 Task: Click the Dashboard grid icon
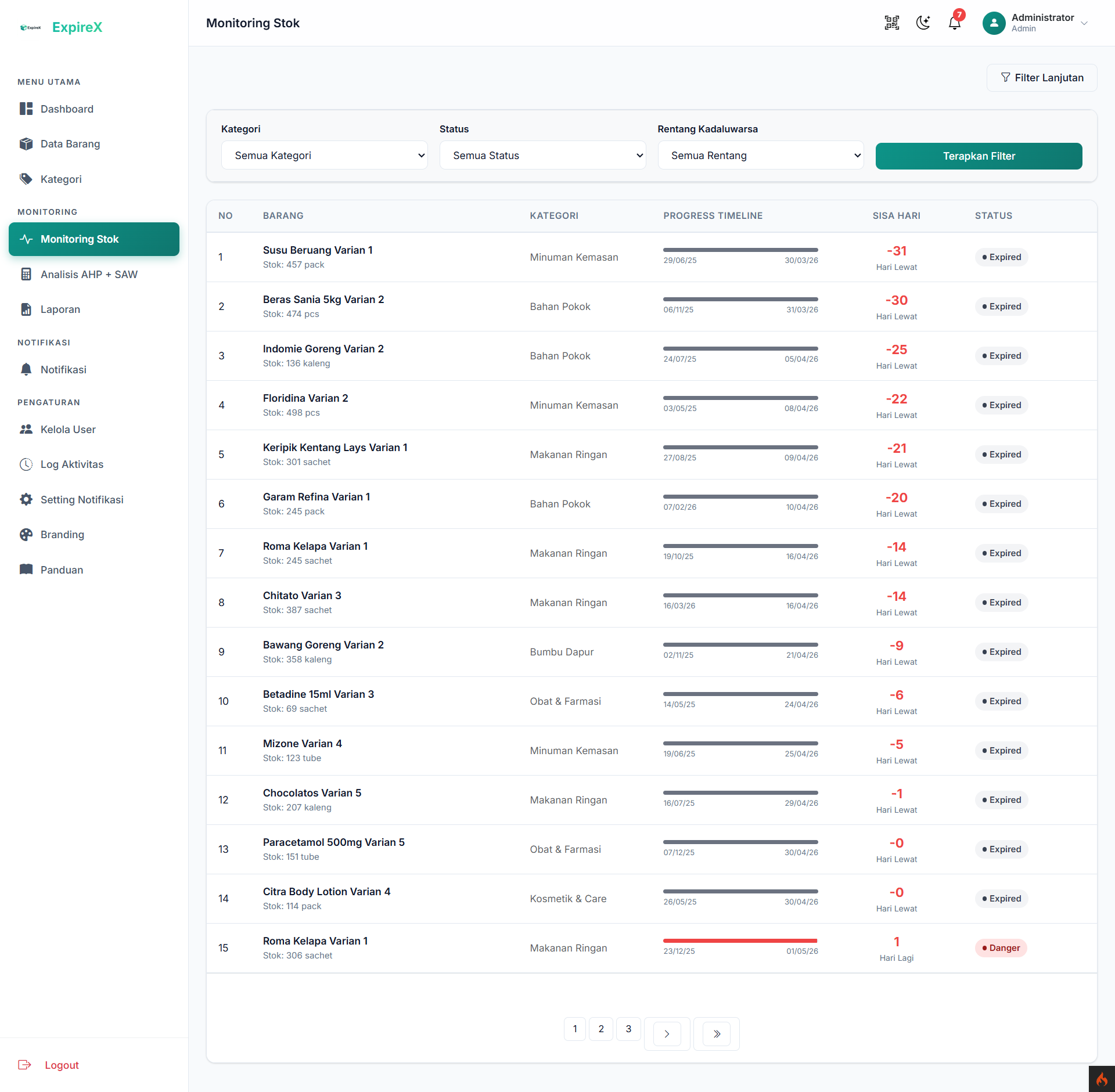(26, 109)
